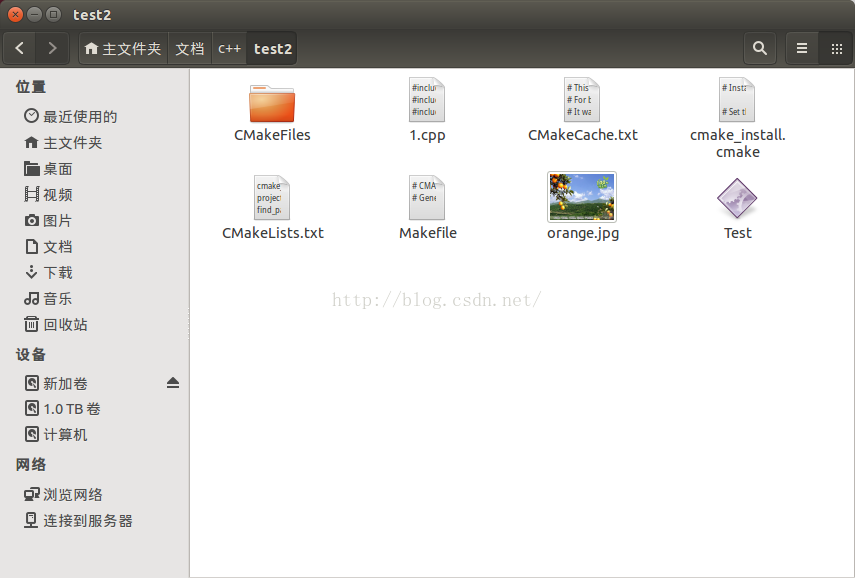Click the CMakeLists.txt file name

(273, 233)
